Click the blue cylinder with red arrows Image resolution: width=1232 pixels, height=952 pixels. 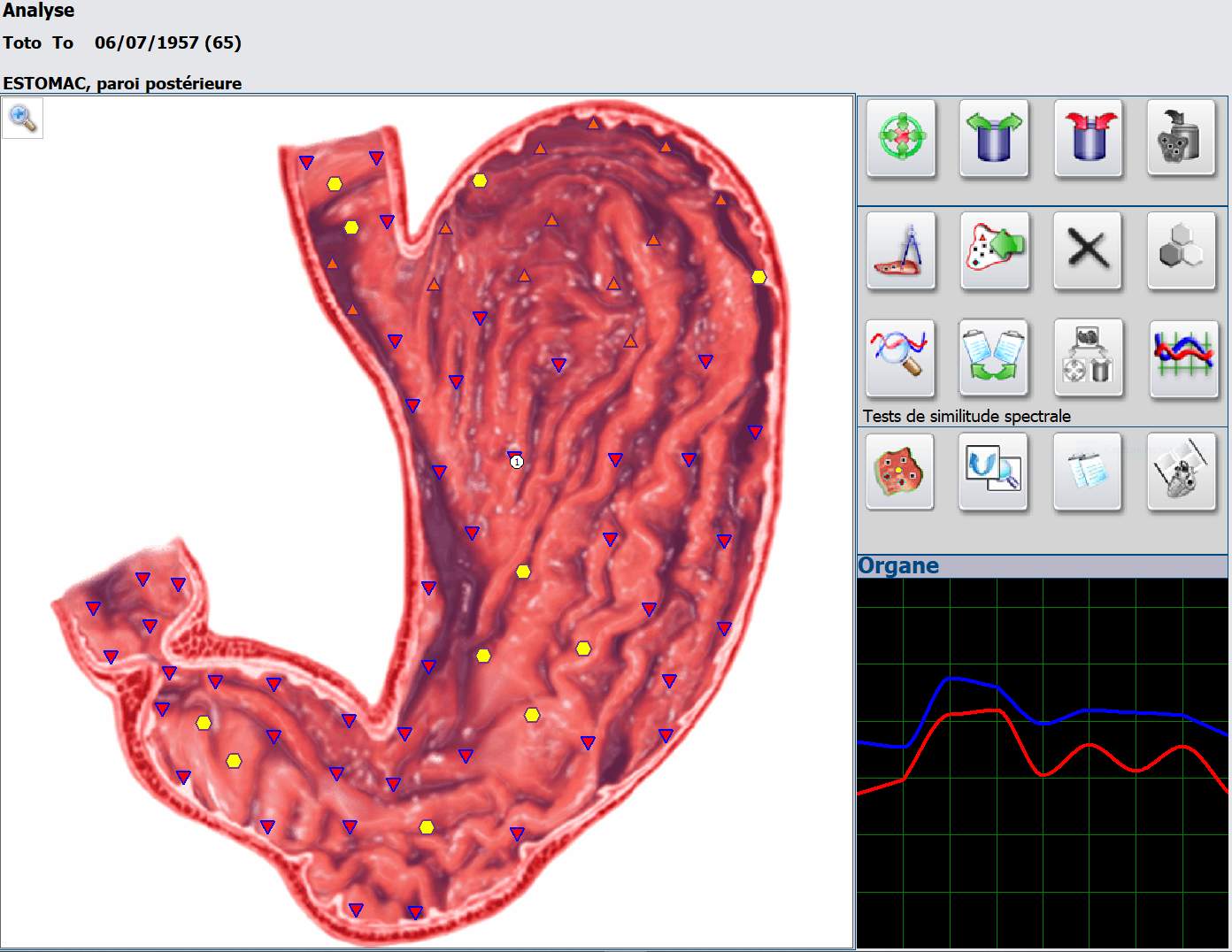tap(1089, 139)
